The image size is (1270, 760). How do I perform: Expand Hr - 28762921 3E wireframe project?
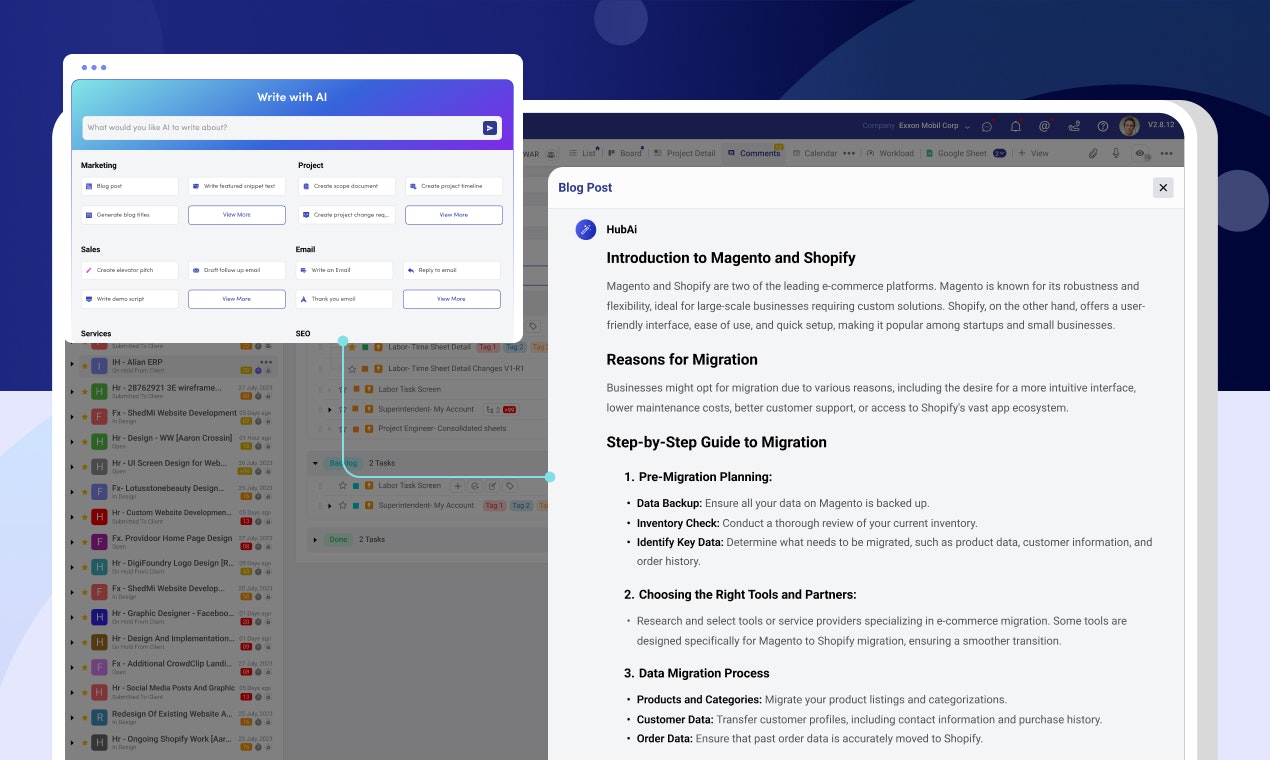tap(72, 391)
